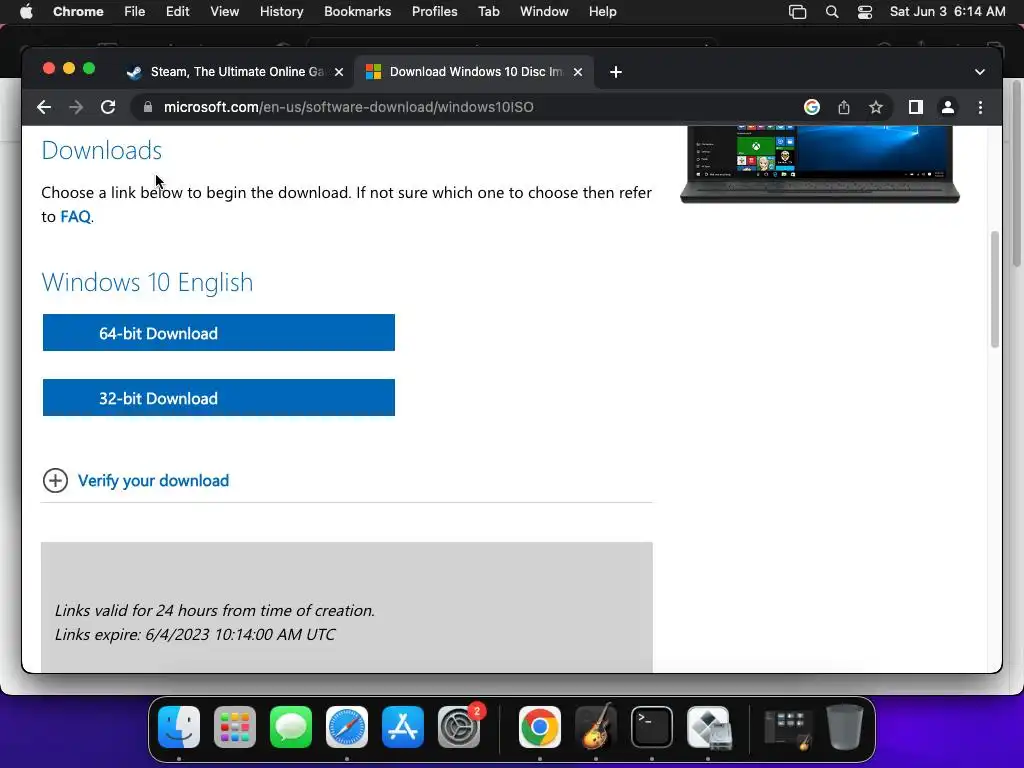Open the Edit menu
This screenshot has height=768, width=1024.
(177, 12)
